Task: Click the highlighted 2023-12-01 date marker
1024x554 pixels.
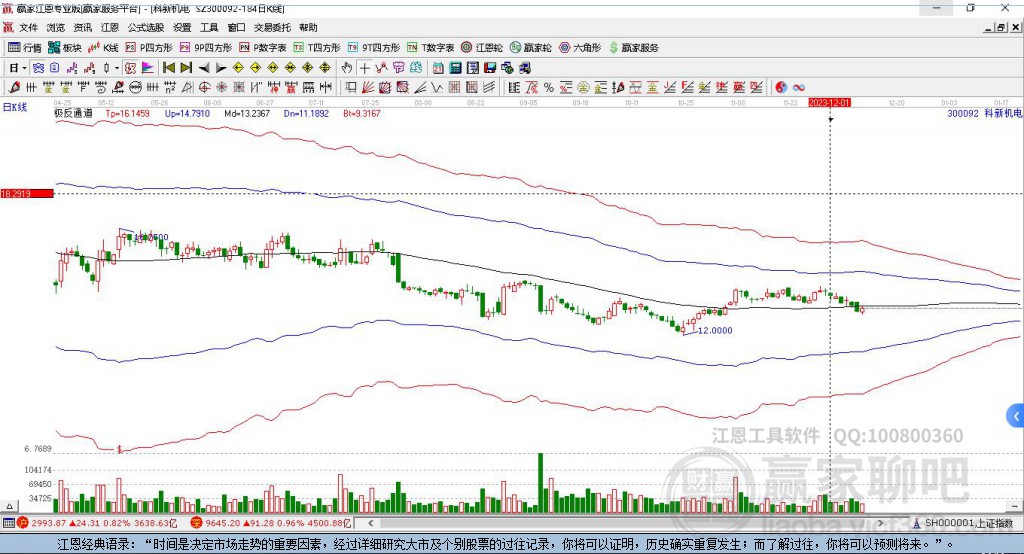Action: 829,103
